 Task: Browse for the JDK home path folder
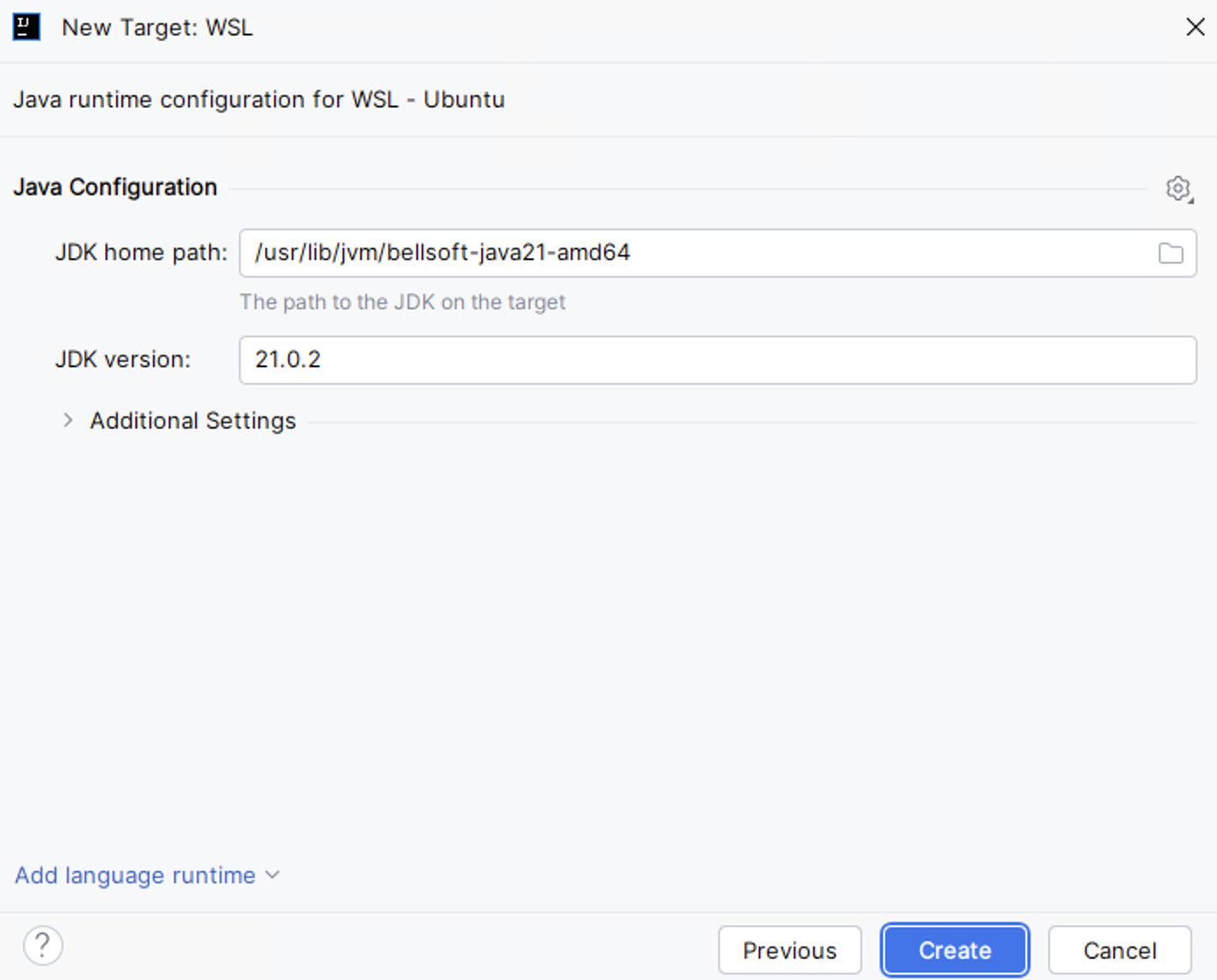1170,253
